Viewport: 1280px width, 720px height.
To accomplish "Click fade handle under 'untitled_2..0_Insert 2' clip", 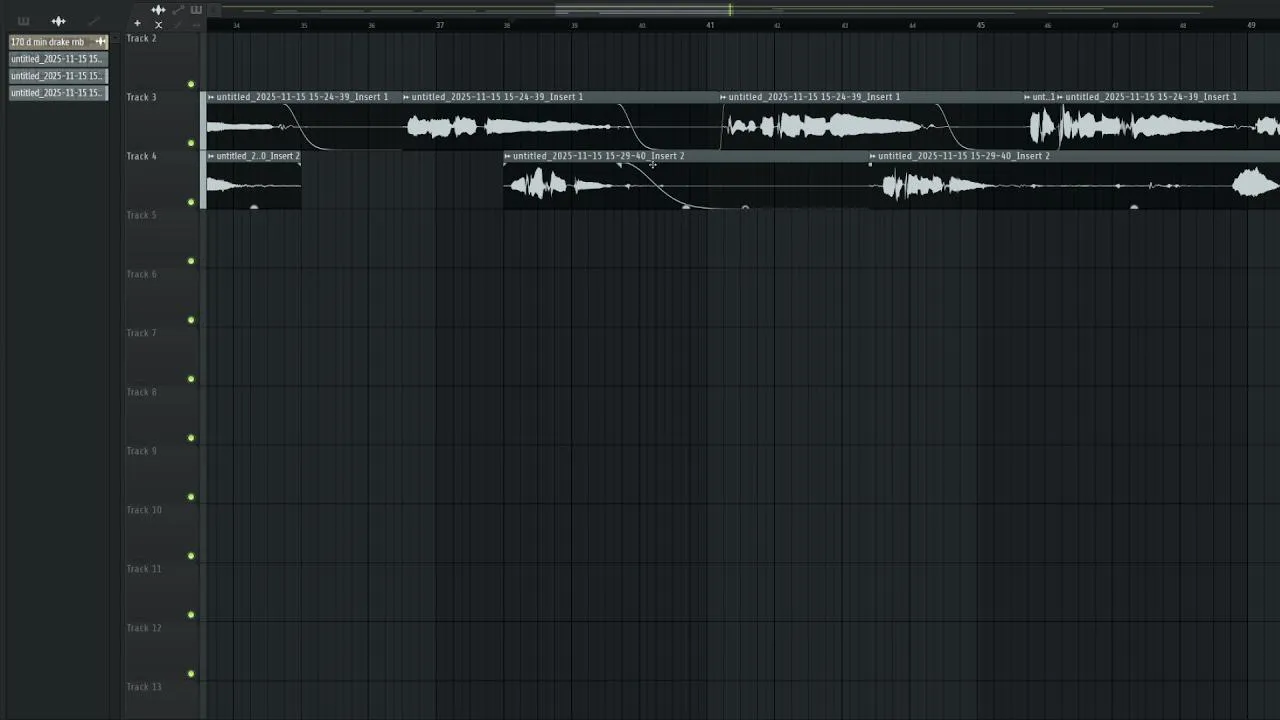I will tap(254, 207).
